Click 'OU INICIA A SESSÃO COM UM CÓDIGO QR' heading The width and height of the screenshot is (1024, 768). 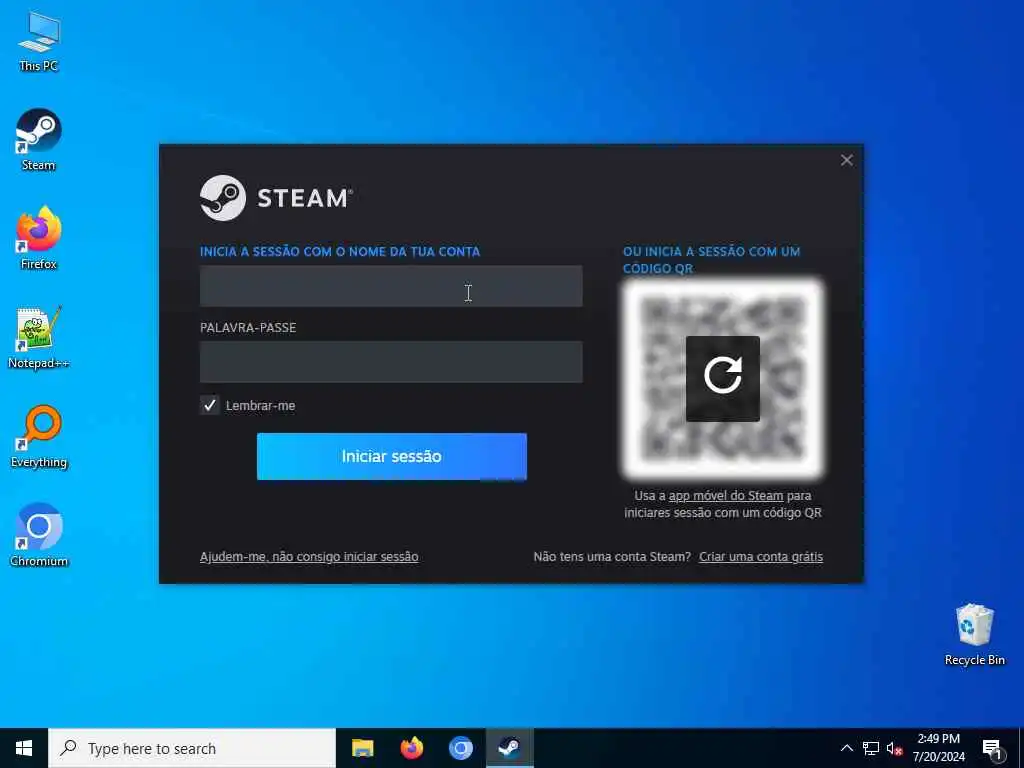pos(711,260)
